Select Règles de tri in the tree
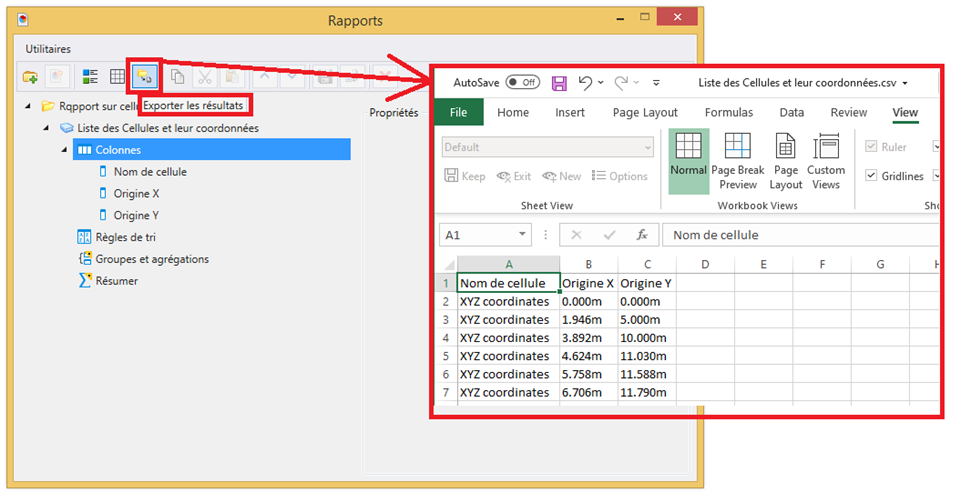 (126, 238)
